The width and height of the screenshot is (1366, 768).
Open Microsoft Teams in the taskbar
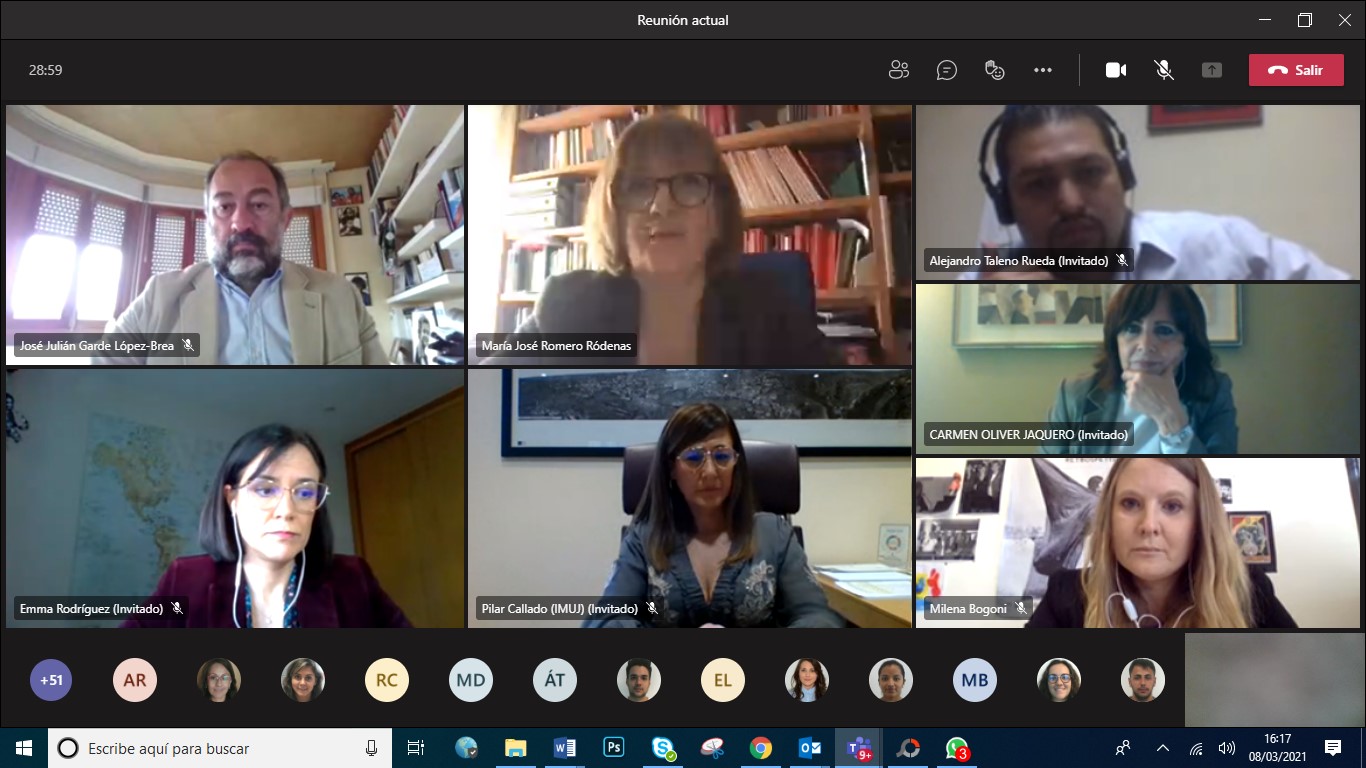click(858, 748)
